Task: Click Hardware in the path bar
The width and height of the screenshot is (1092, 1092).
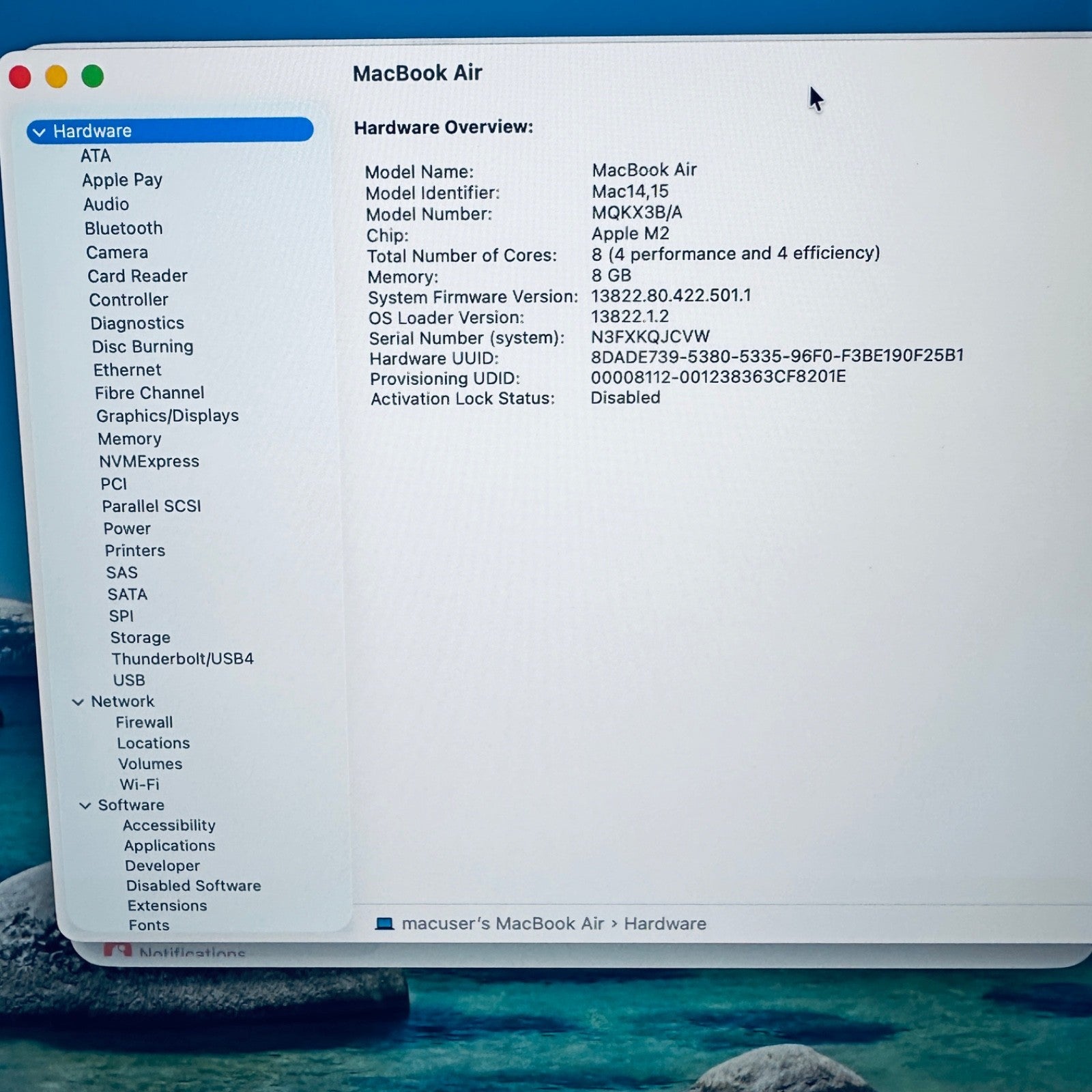Action: point(665,923)
